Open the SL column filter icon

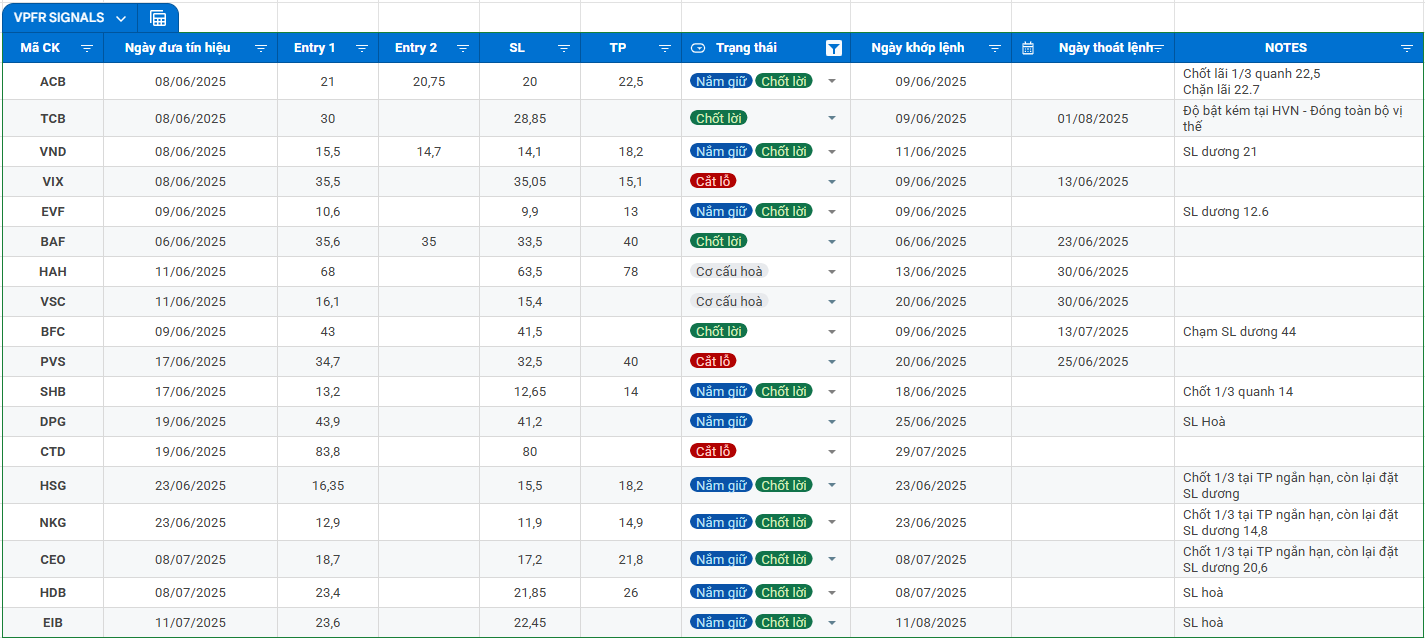tap(564, 48)
